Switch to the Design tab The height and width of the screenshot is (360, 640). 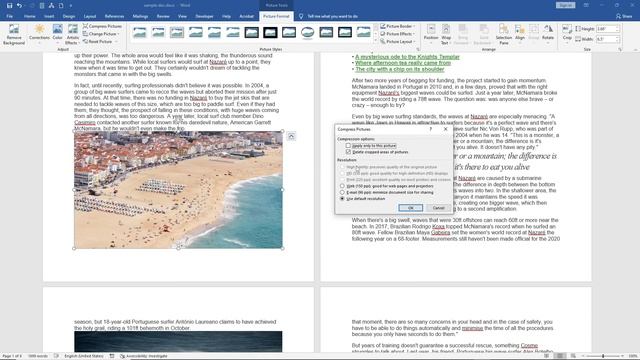69,16
